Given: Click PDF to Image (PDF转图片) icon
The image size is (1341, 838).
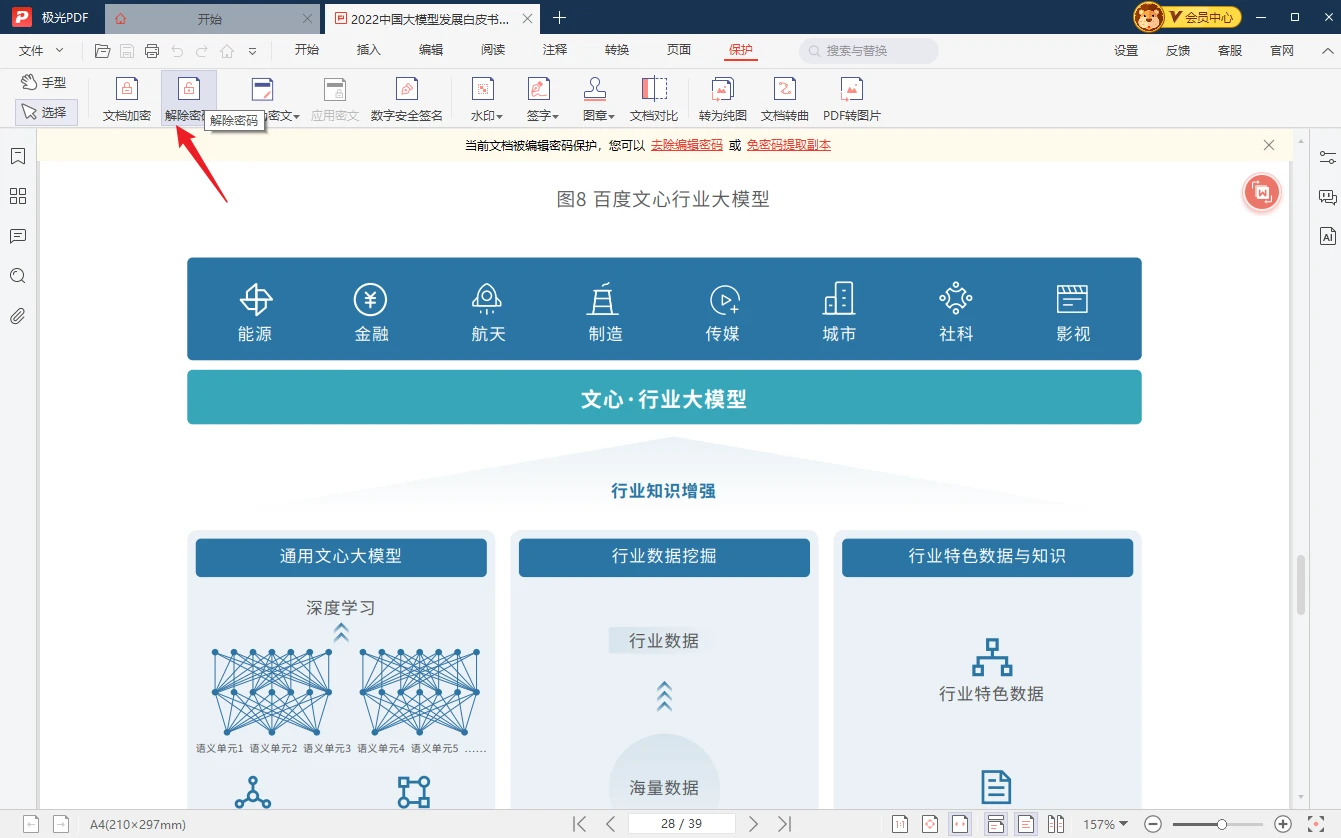Looking at the screenshot, I should click(x=852, y=100).
